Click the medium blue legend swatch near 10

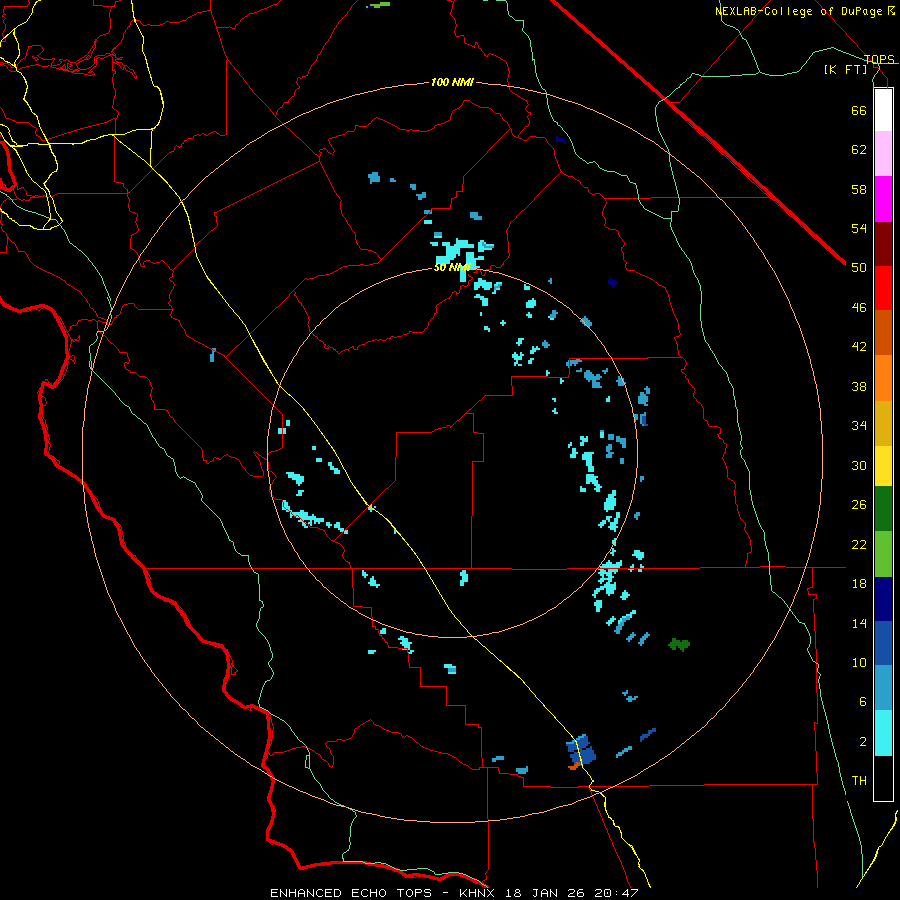[x=883, y=643]
